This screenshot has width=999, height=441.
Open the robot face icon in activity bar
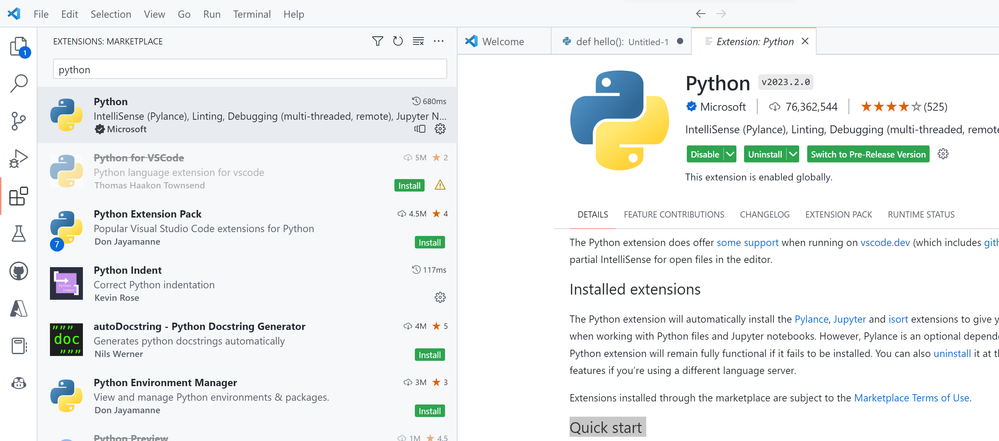(18, 383)
